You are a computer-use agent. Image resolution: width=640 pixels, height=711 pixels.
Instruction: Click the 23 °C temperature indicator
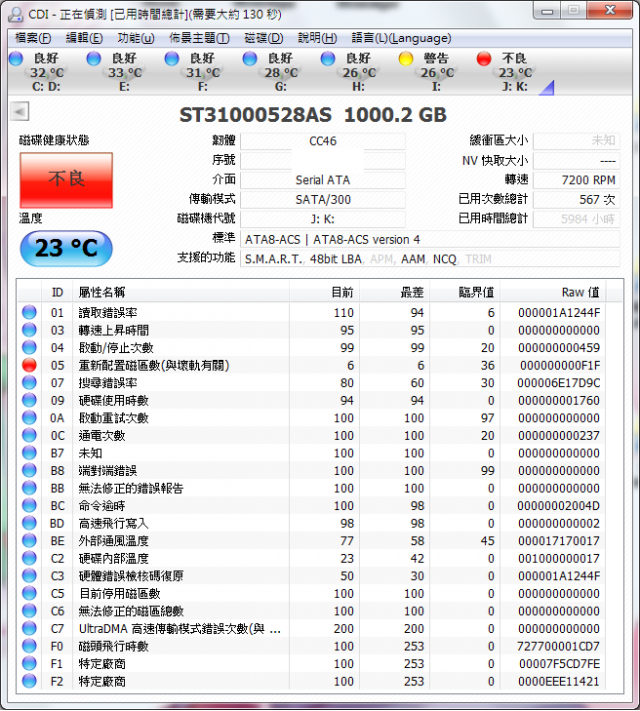66,248
